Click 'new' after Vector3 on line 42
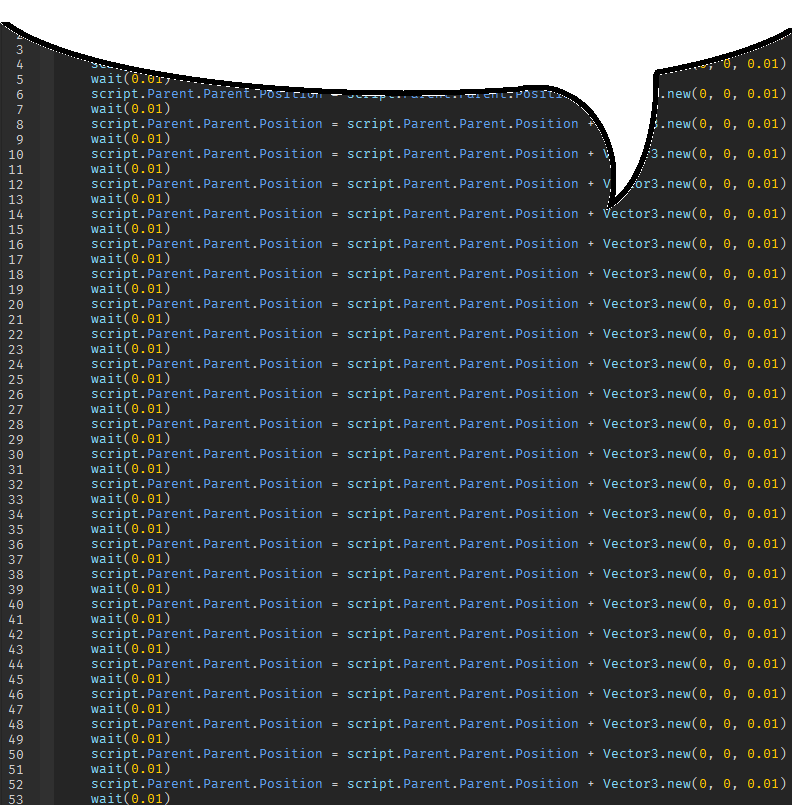 pyautogui.click(x=678, y=634)
